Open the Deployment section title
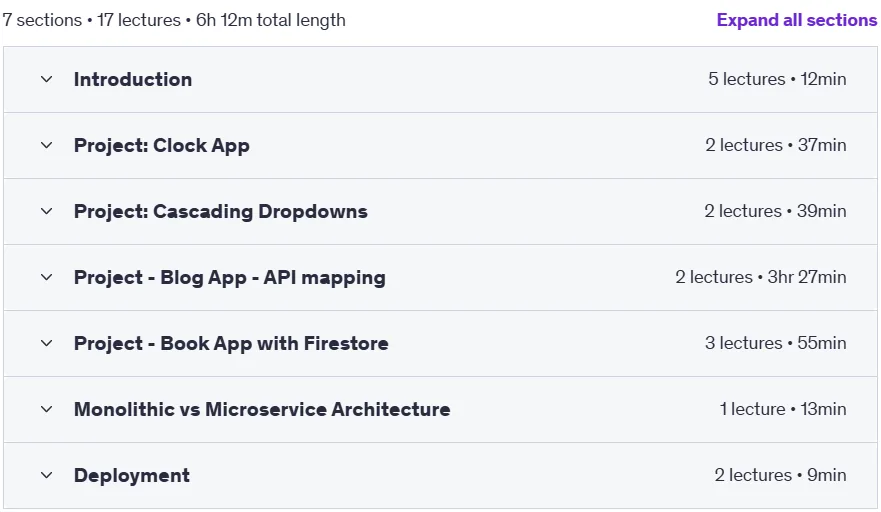 [x=131, y=476]
